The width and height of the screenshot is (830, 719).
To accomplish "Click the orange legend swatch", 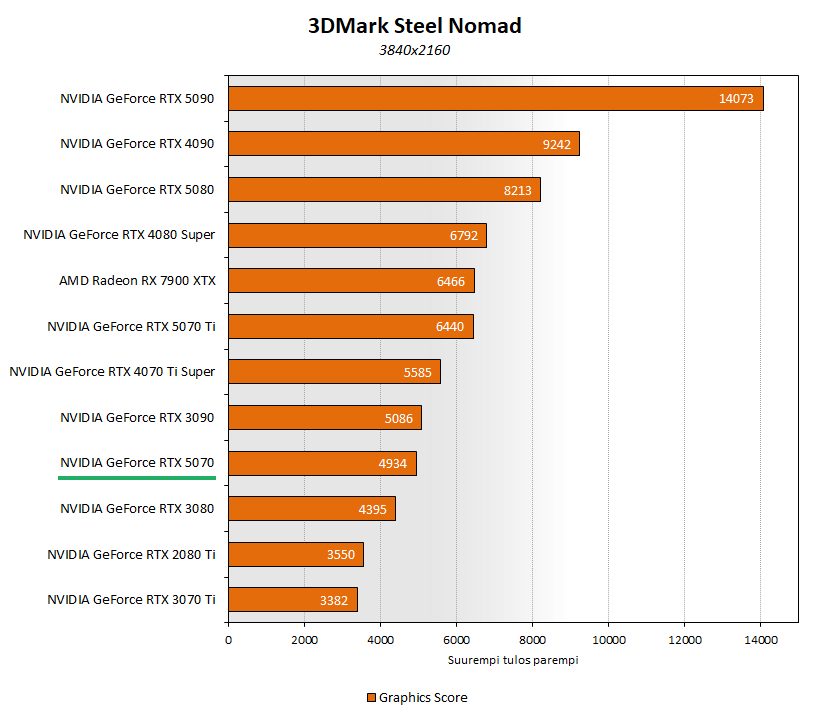I will click(372, 698).
